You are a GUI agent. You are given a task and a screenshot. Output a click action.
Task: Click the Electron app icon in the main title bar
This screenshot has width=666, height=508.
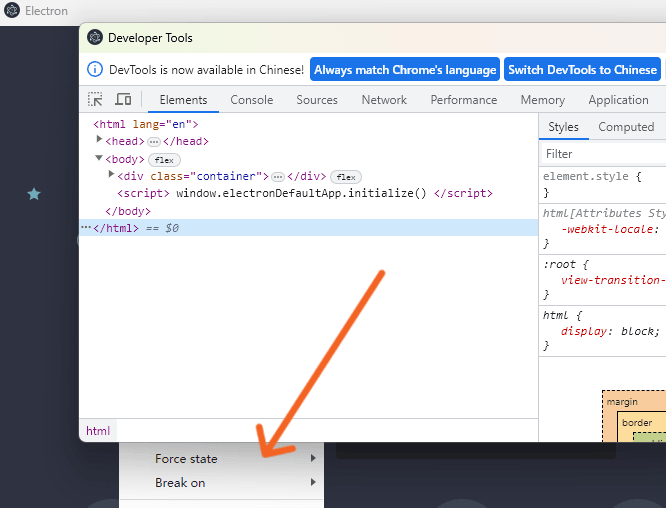[x=12, y=10]
